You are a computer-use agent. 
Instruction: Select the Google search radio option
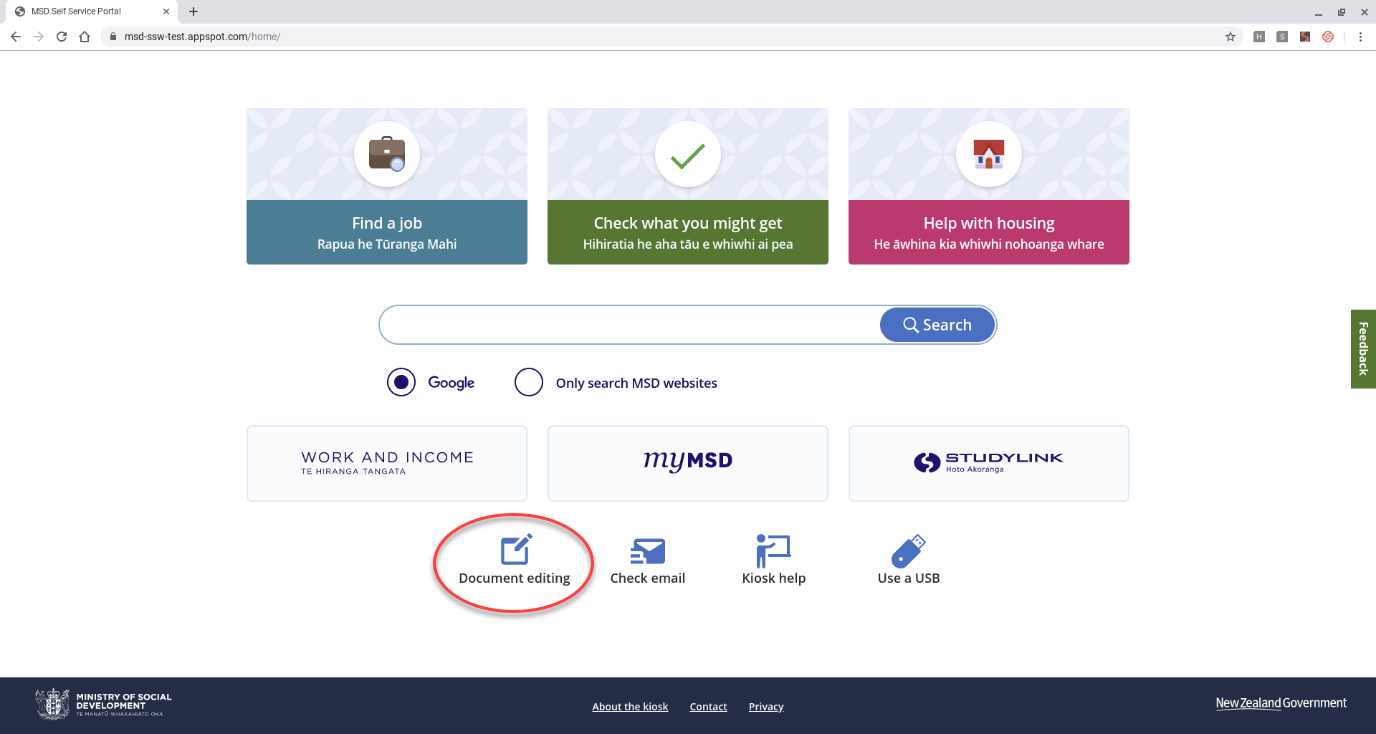coord(401,382)
